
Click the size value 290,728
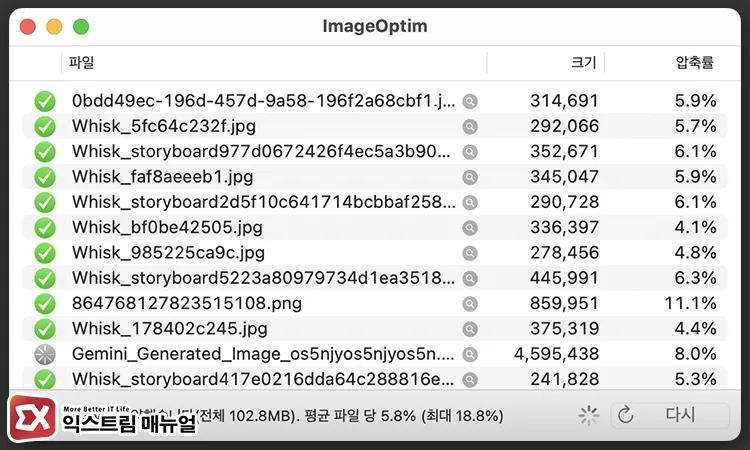point(564,202)
